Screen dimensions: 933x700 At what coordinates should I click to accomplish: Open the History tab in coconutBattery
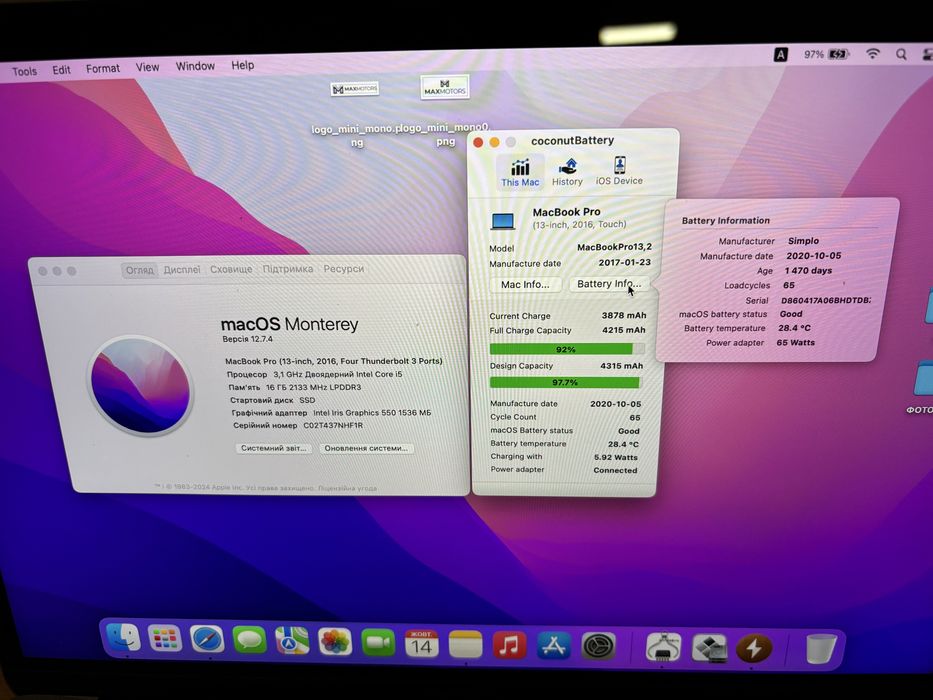567,172
